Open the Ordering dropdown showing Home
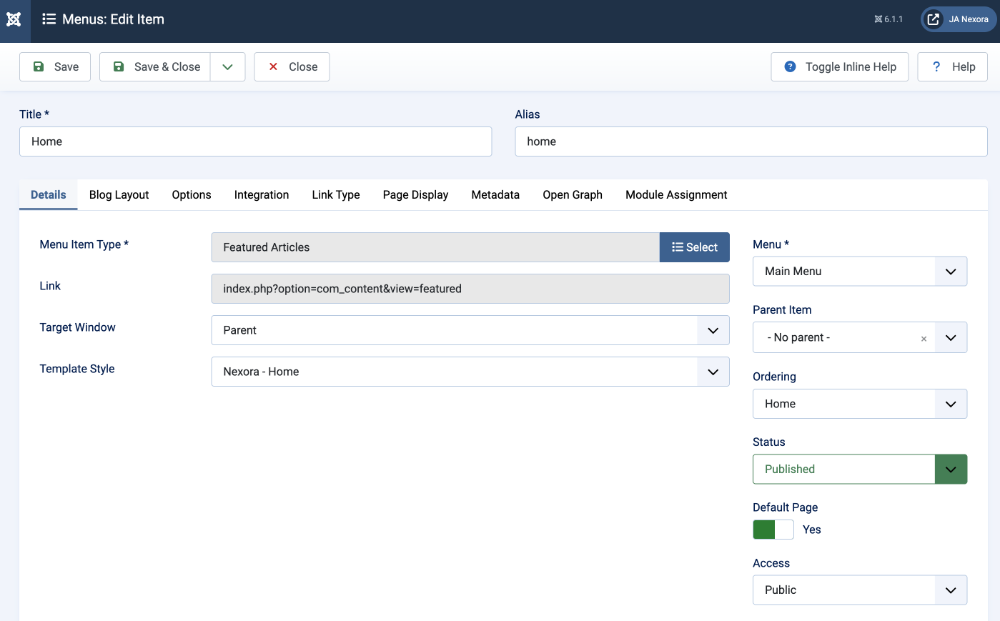The width and height of the screenshot is (1000, 621). pyautogui.click(x=860, y=404)
